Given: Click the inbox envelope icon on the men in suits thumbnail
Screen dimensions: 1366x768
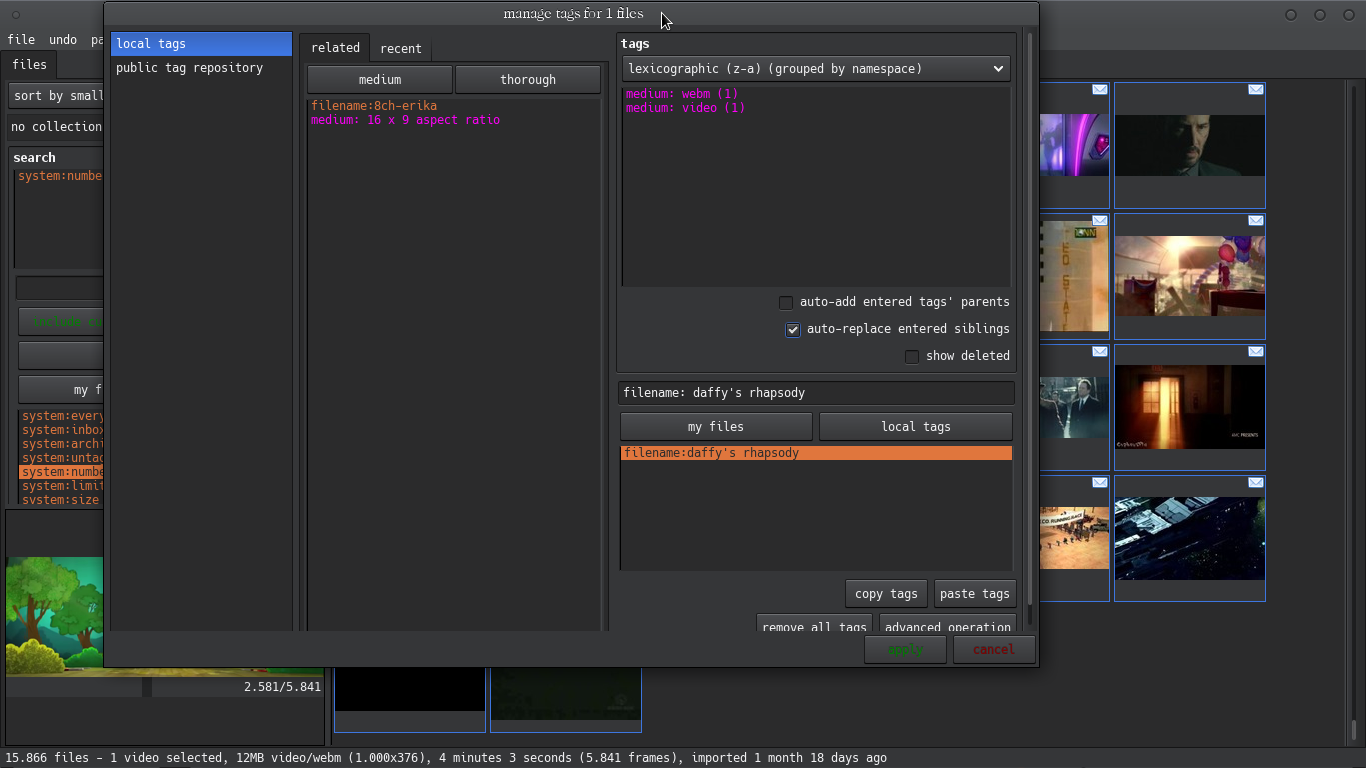Looking at the screenshot, I should click(1099, 352).
